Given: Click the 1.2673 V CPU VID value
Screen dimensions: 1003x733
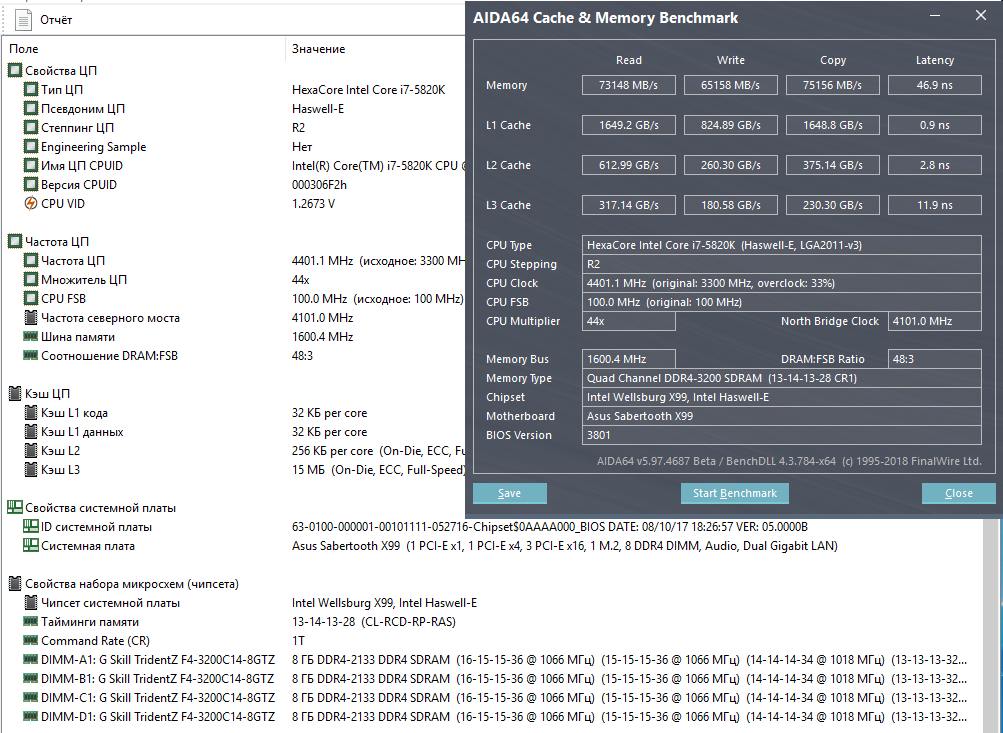Looking at the screenshot, I should coord(313,203).
